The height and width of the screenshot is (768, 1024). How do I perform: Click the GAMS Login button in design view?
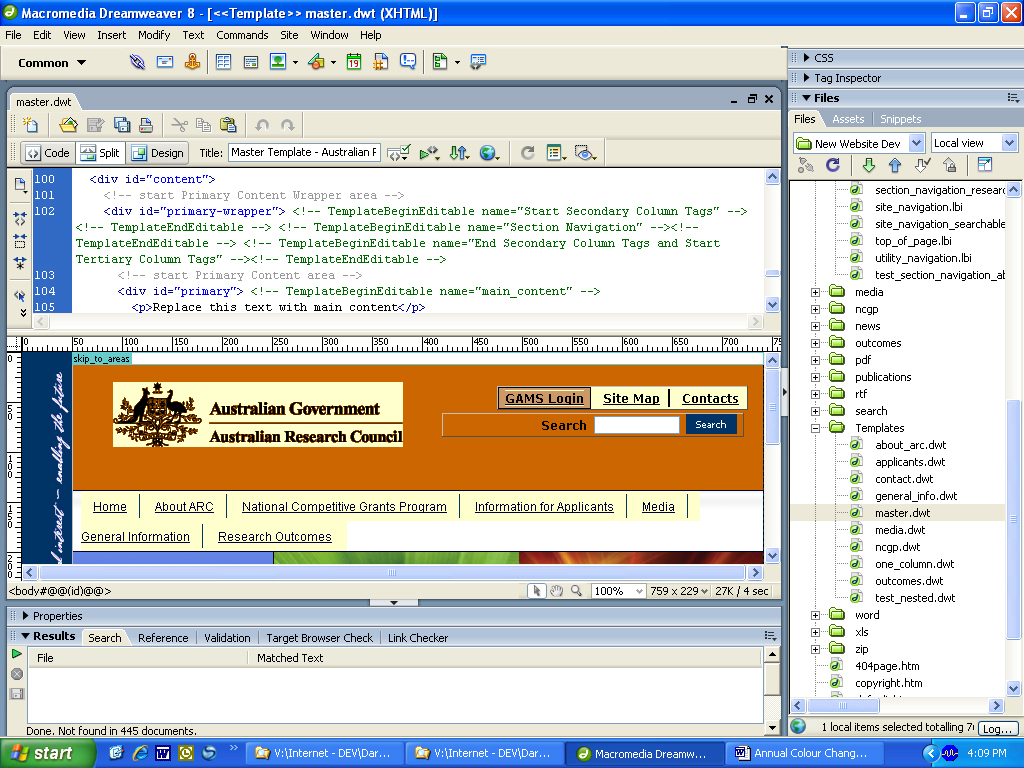click(544, 398)
